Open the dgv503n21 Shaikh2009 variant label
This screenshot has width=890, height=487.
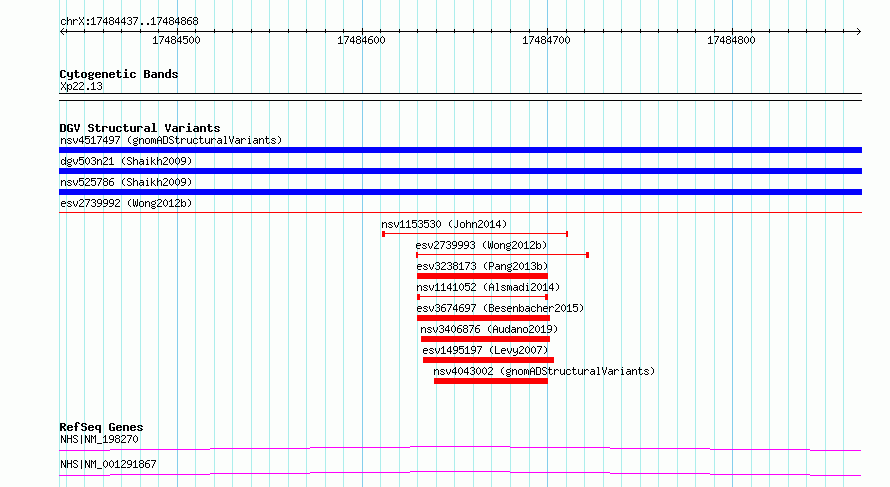(126, 161)
